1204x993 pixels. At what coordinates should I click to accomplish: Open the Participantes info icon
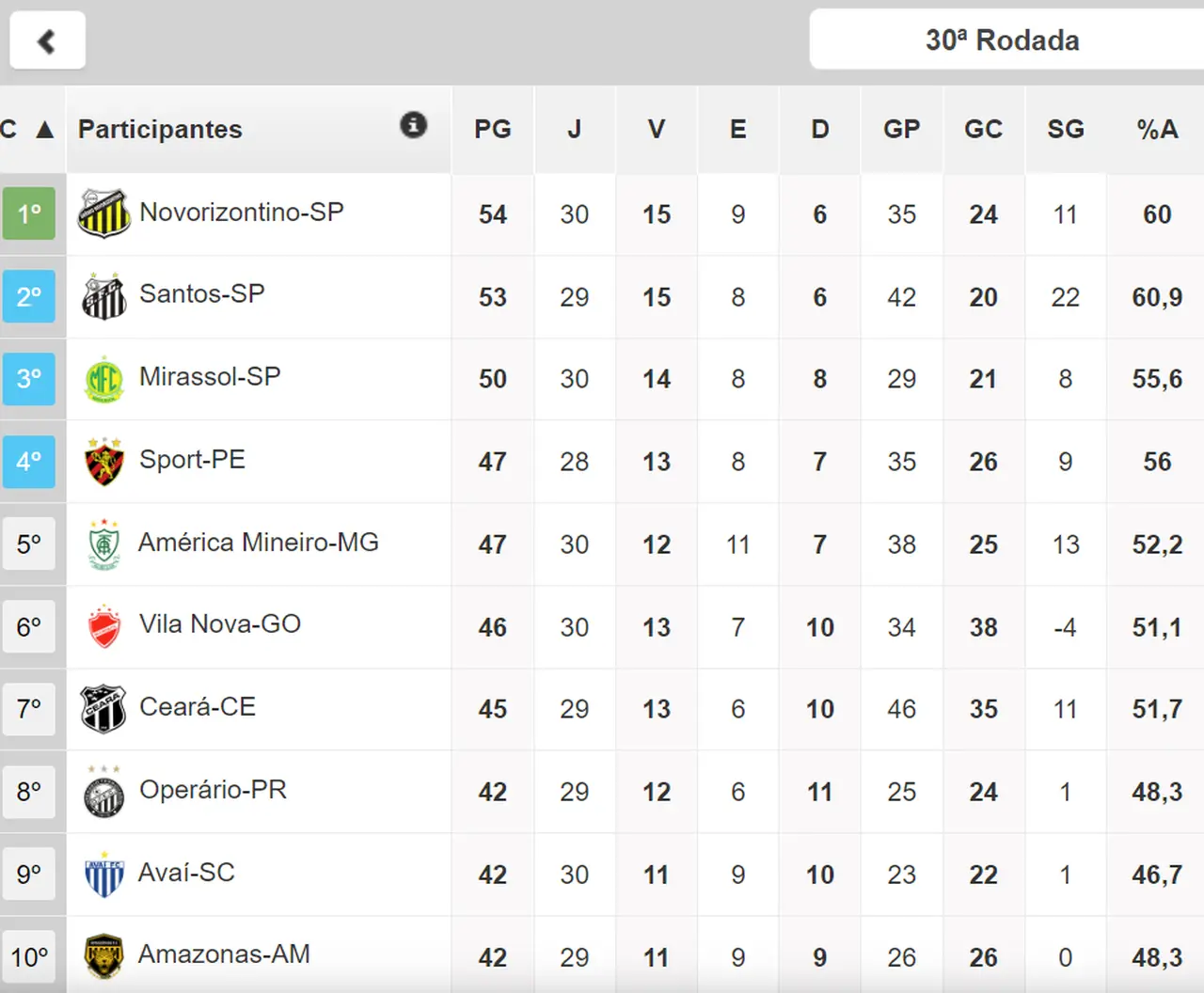click(414, 125)
